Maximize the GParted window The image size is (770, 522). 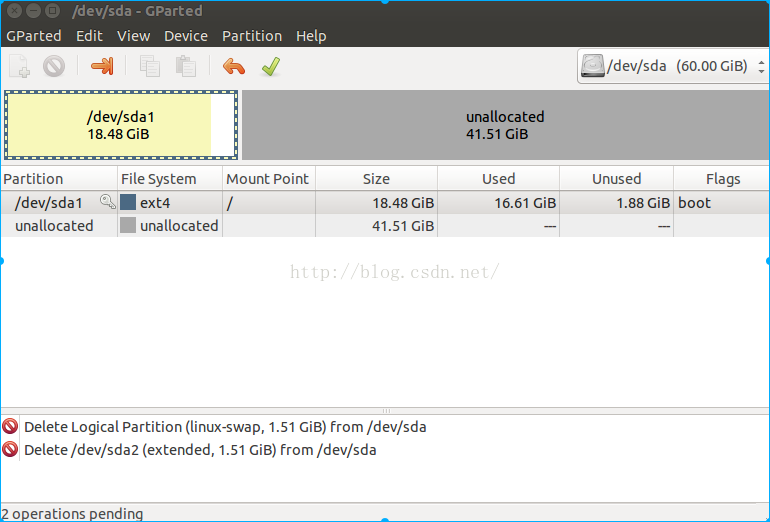pos(52,10)
